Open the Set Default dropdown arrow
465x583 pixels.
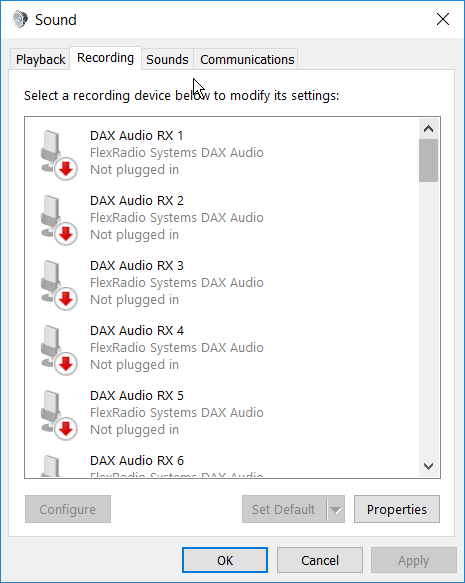point(336,509)
